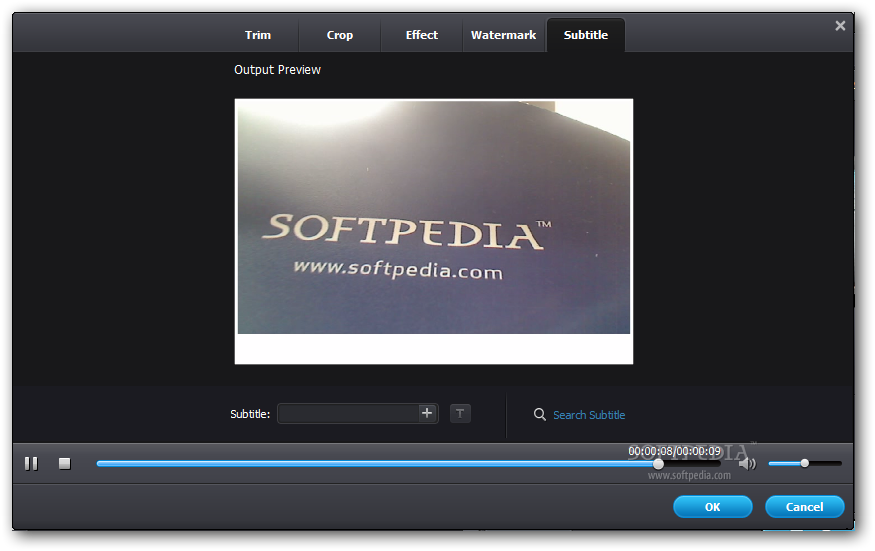875x551 pixels.
Task: Discard changes with Cancel button
Action: (805, 507)
